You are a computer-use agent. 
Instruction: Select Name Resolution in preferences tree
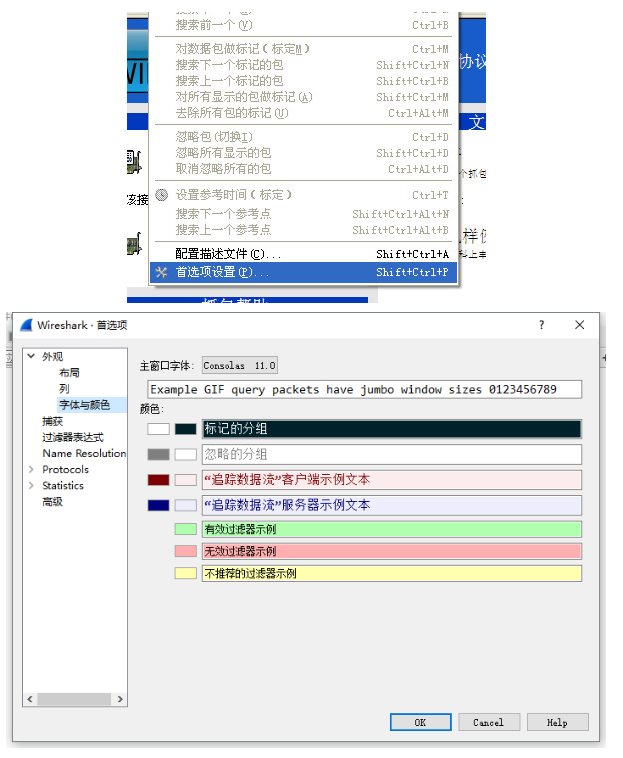pos(84,453)
